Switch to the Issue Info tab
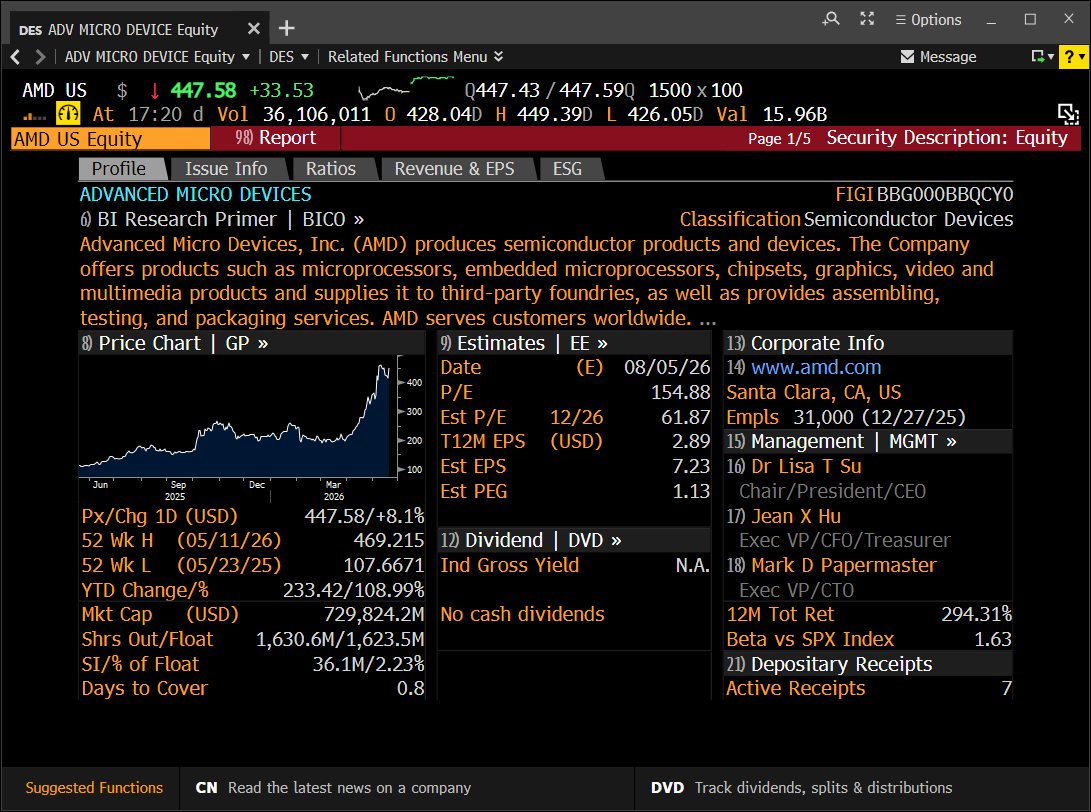The image size is (1091, 812). pyautogui.click(x=226, y=169)
